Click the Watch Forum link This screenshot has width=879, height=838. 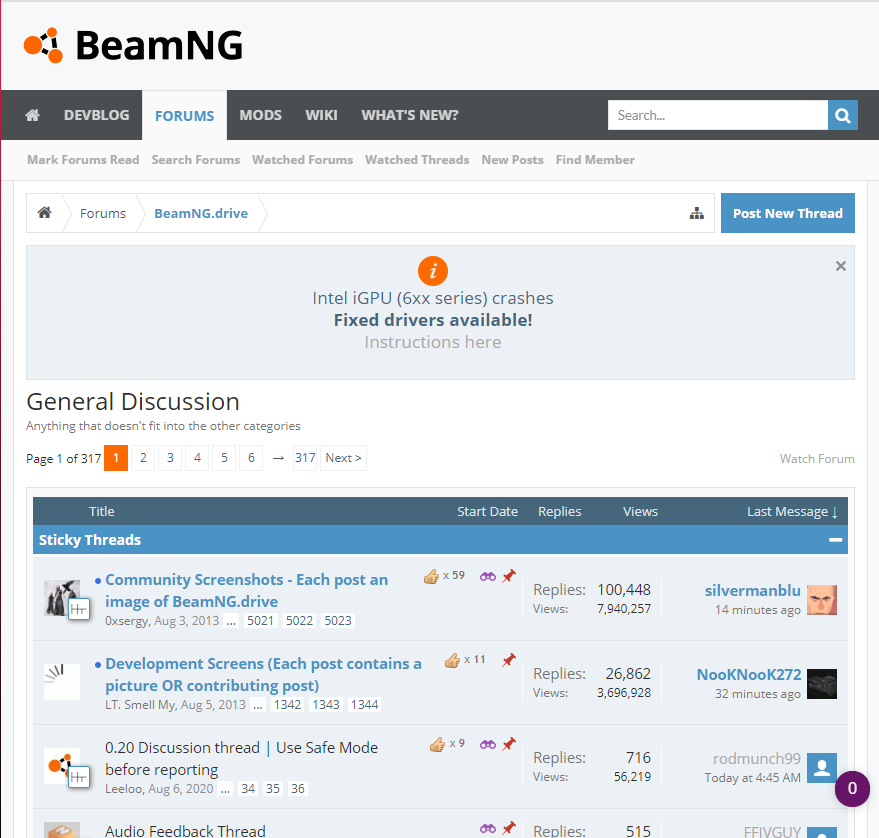click(817, 459)
